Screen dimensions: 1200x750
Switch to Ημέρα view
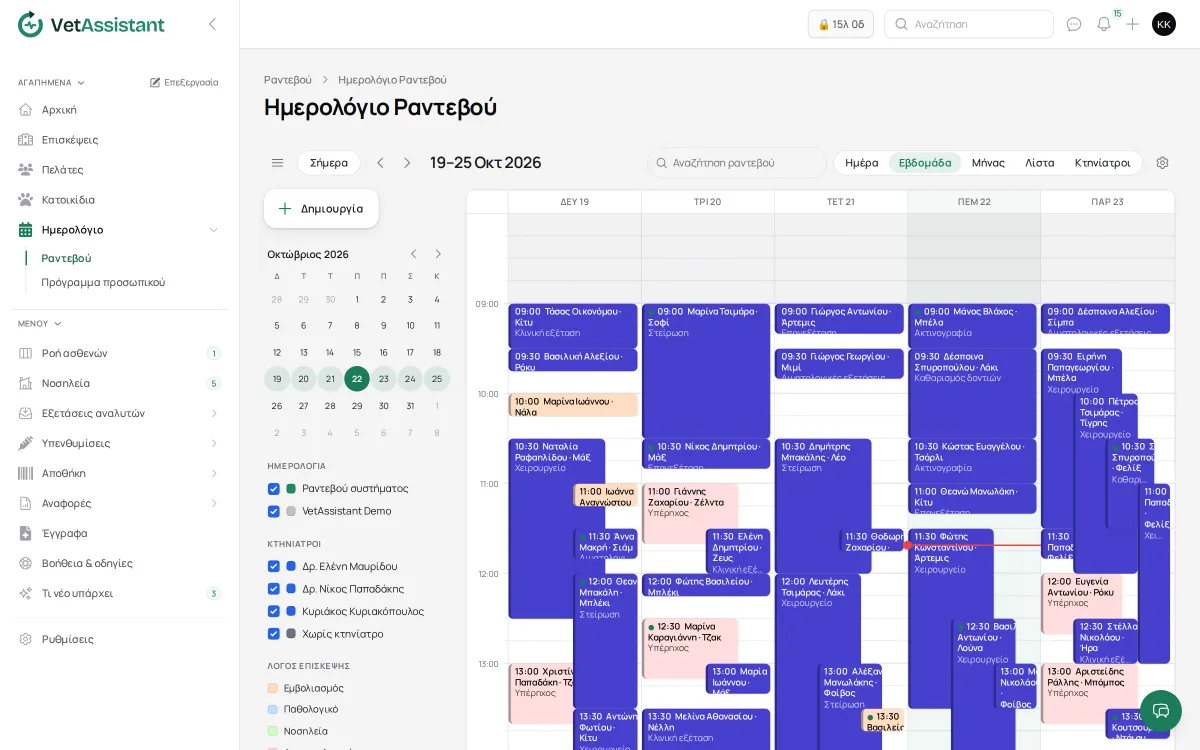[x=862, y=163]
